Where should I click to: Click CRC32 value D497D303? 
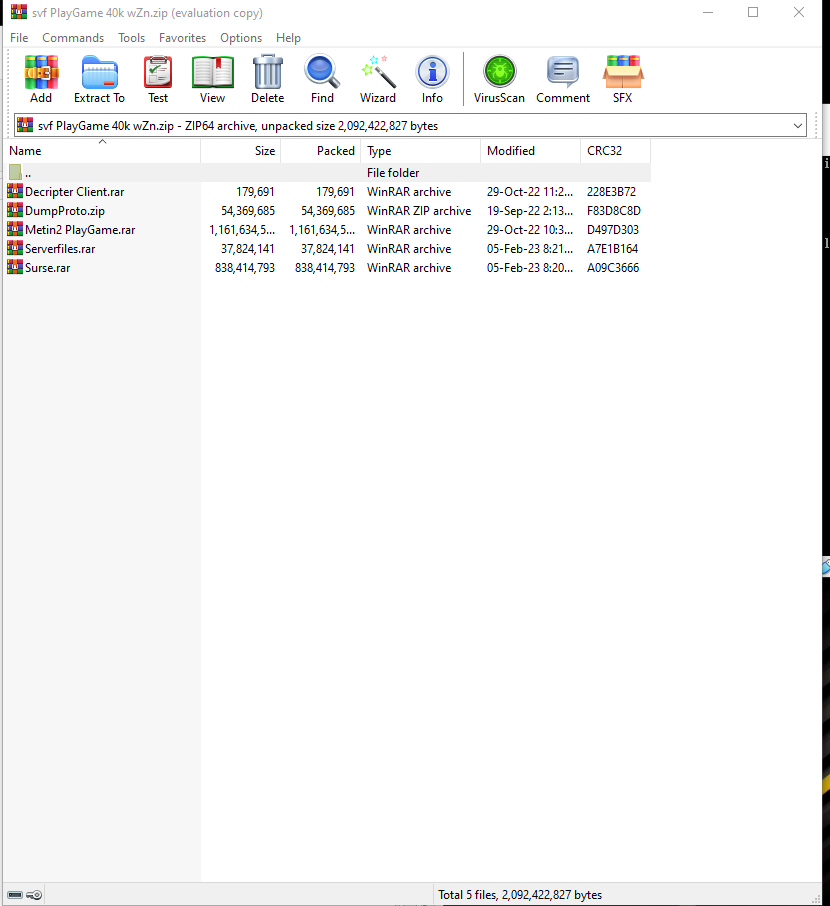coord(613,229)
